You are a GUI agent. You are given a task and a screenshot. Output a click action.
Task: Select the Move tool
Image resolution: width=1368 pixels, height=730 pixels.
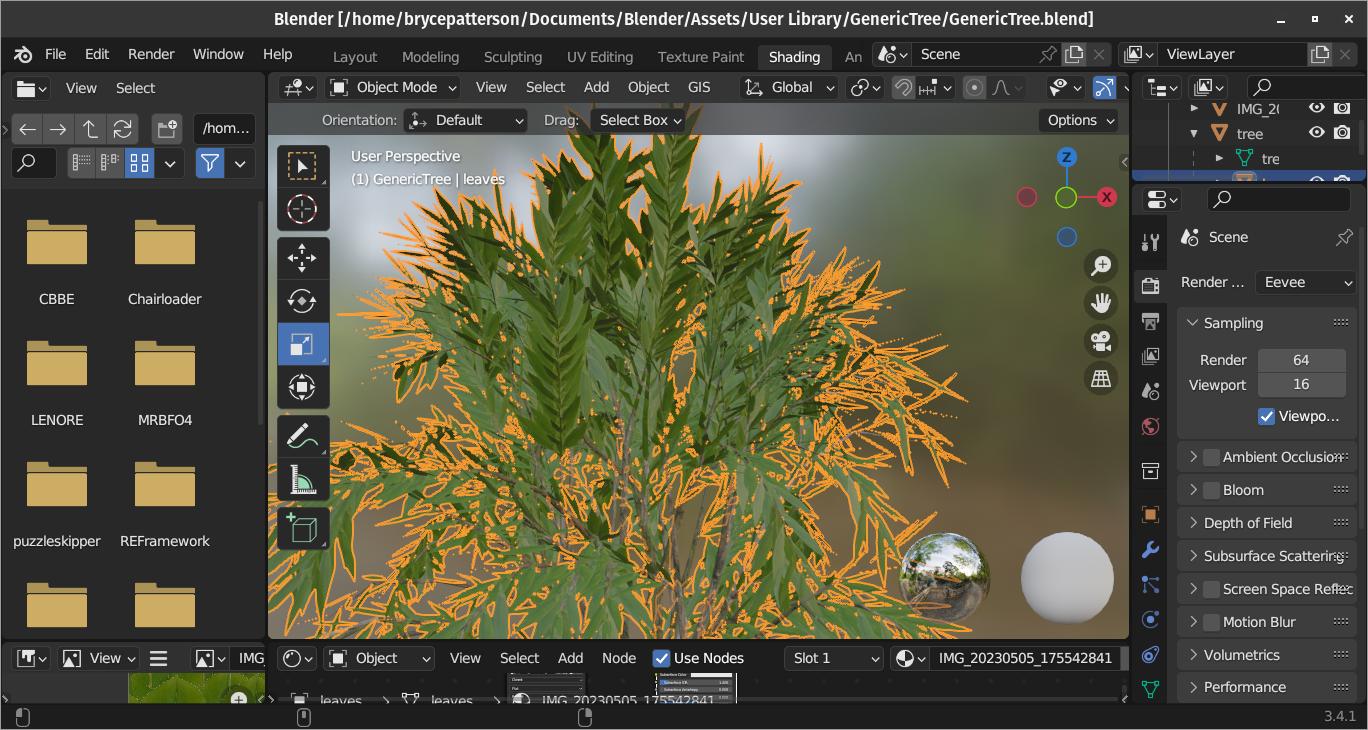302,258
